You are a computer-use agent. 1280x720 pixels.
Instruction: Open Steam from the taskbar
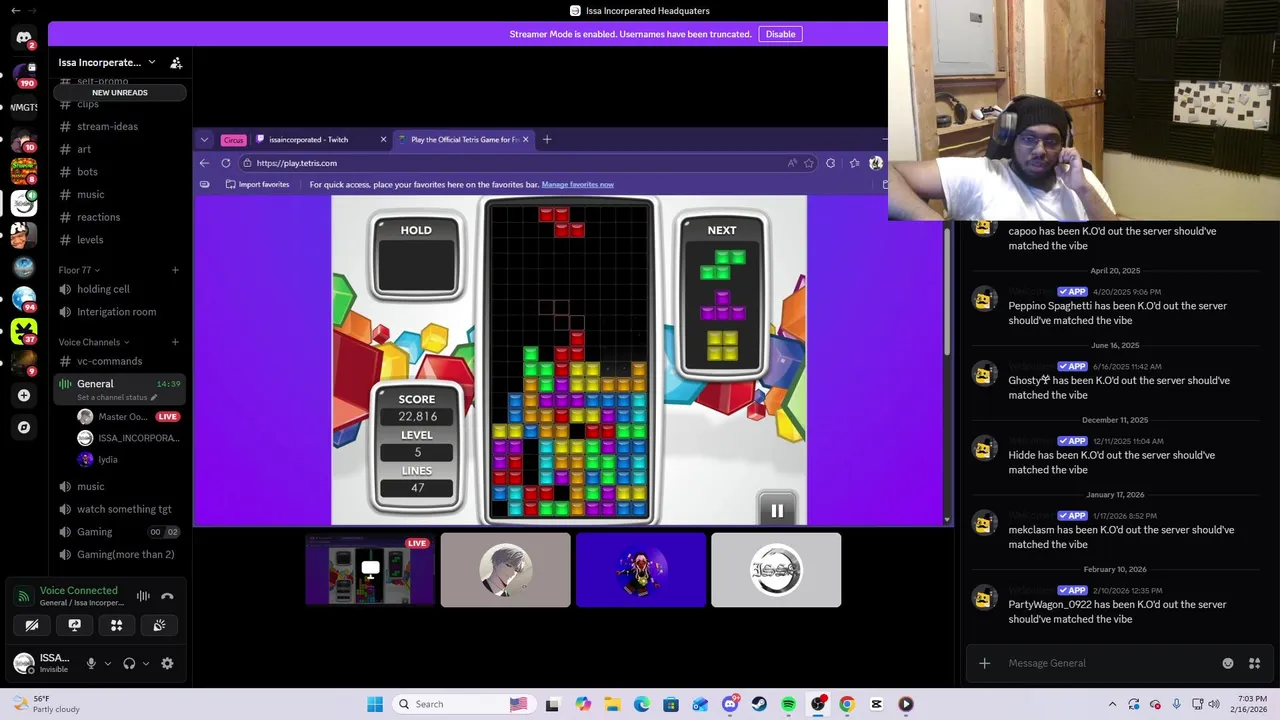759,704
